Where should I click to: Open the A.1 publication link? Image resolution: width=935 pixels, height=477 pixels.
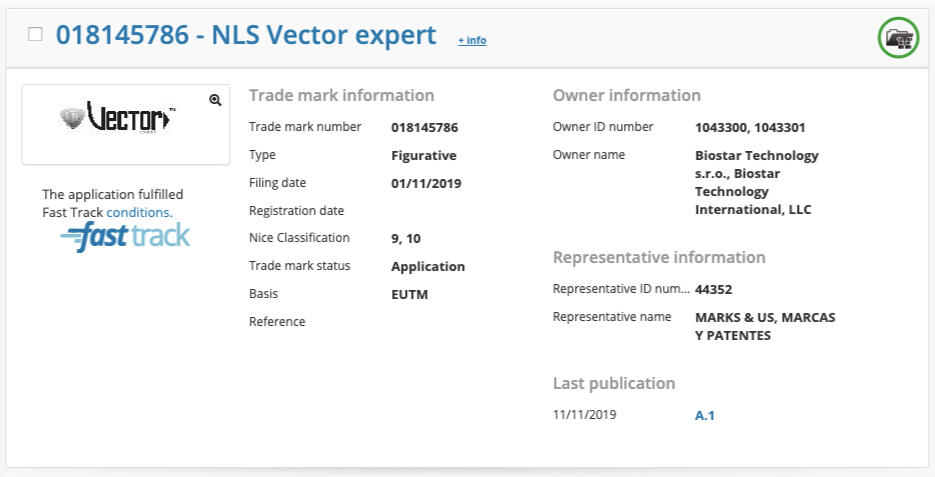pyautogui.click(x=705, y=415)
